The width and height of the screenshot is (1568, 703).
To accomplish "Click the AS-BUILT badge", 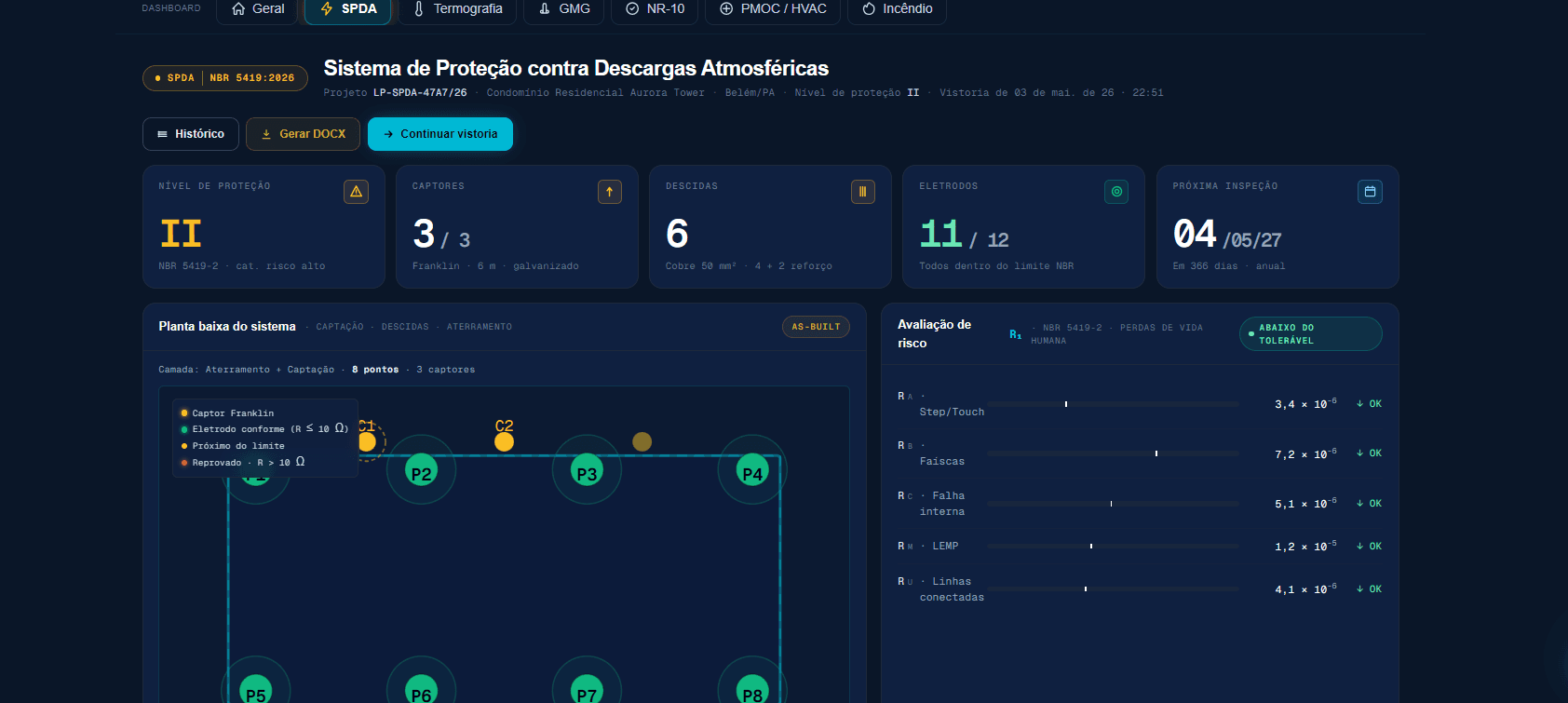I will pyautogui.click(x=816, y=327).
